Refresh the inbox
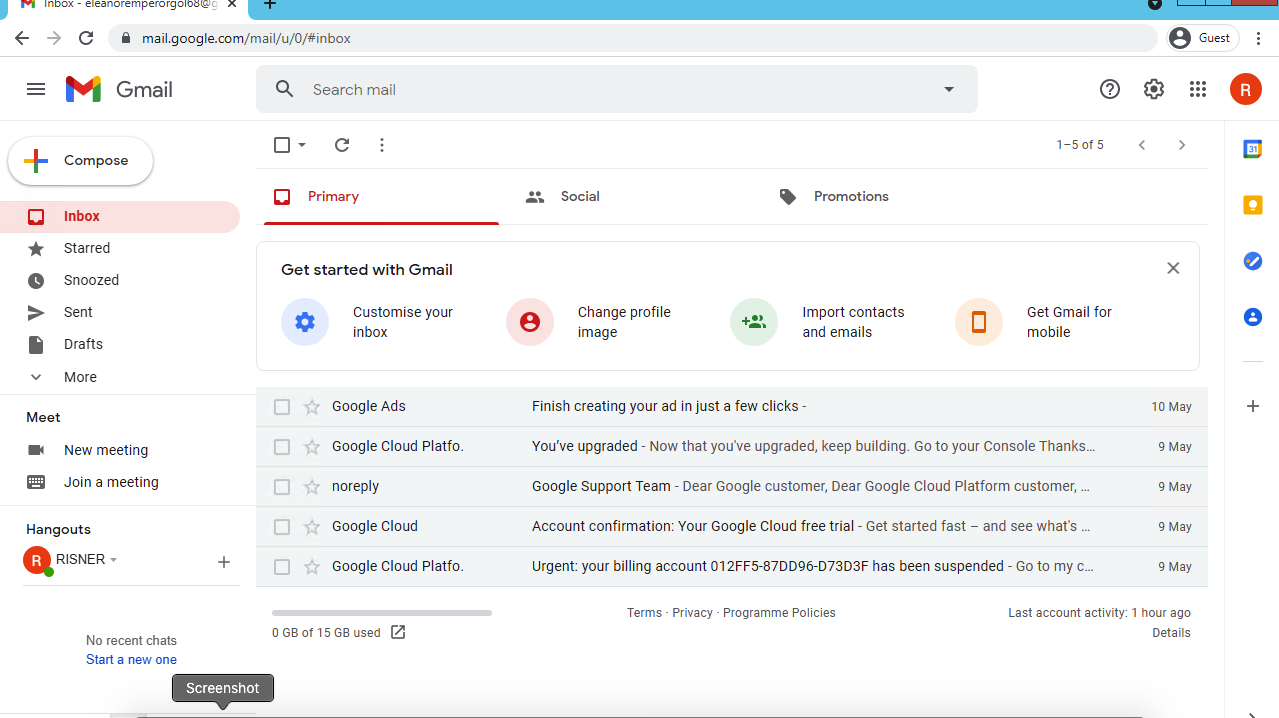The height and width of the screenshot is (718, 1279). (x=342, y=145)
